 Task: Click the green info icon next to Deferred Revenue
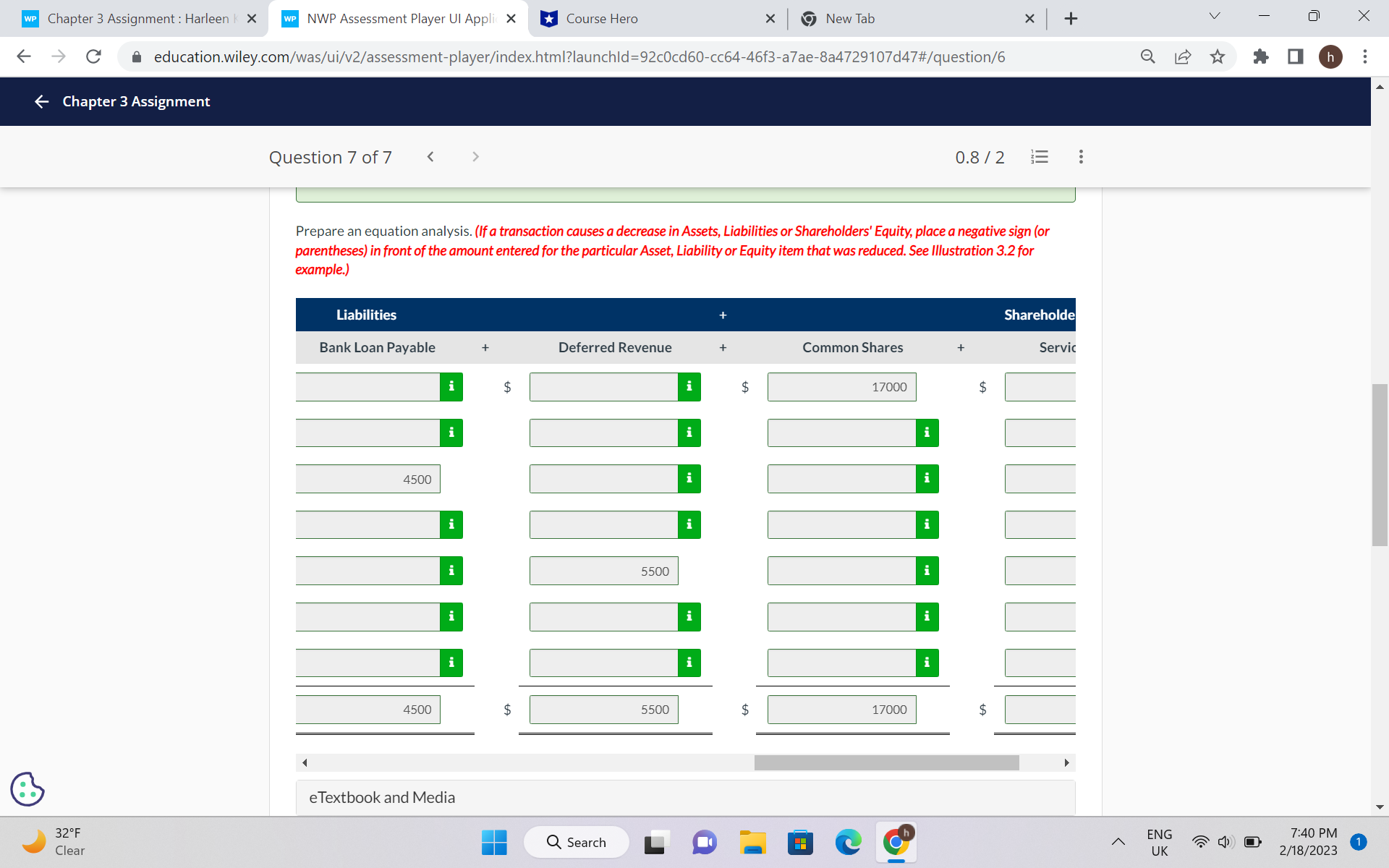coord(688,387)
